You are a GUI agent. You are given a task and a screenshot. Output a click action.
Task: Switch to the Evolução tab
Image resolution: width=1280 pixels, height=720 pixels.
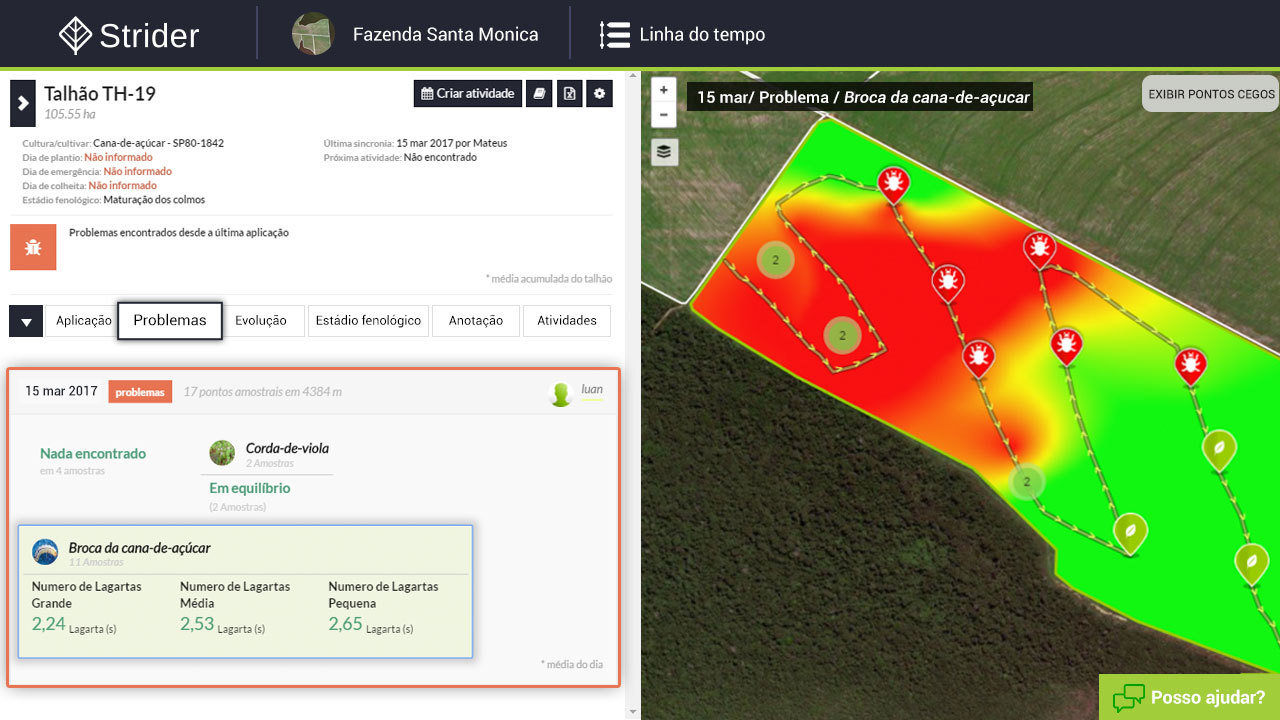[x=261, y=321]
